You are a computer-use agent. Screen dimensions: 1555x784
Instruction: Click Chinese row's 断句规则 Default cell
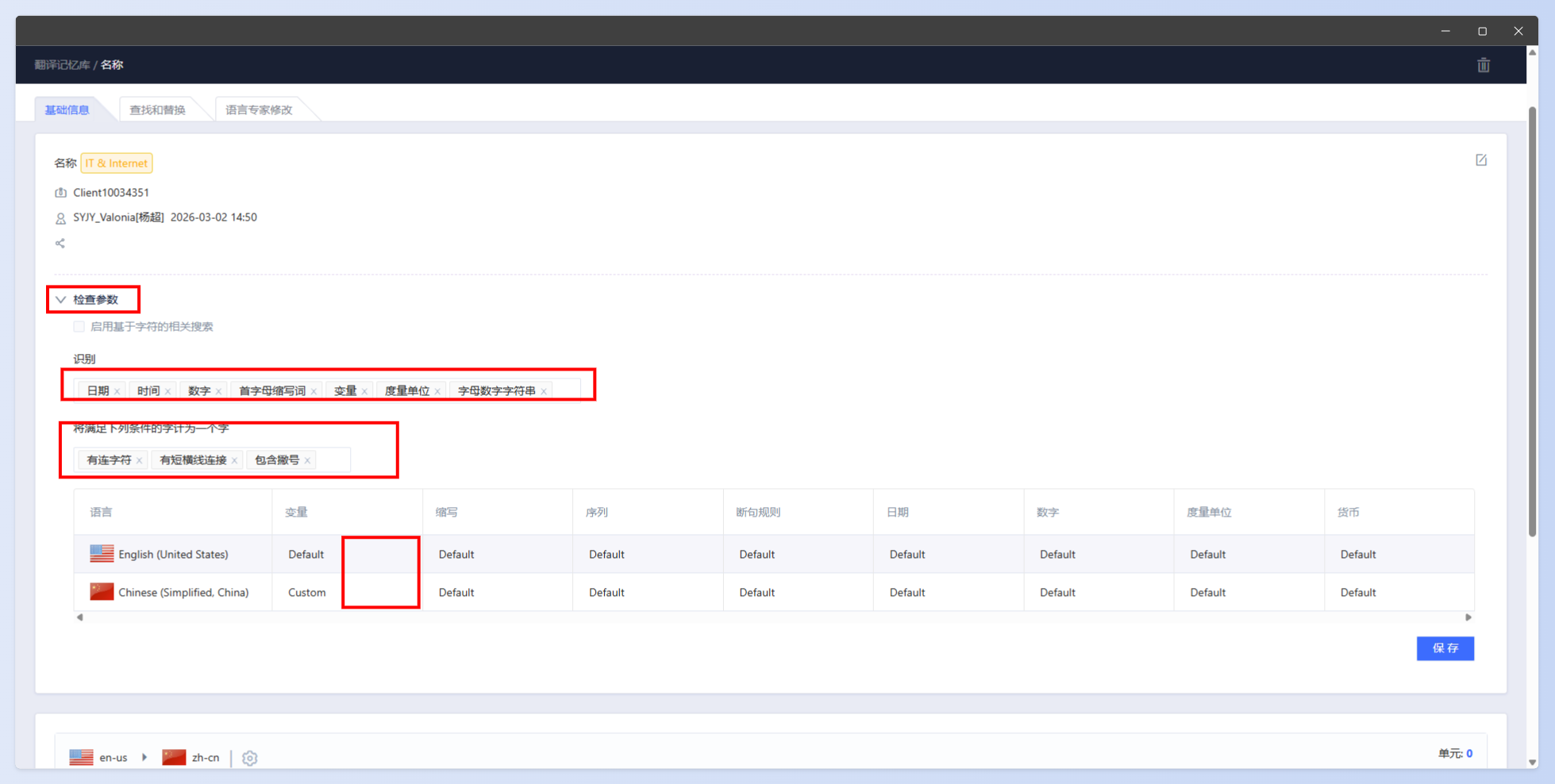click(756, 593)
